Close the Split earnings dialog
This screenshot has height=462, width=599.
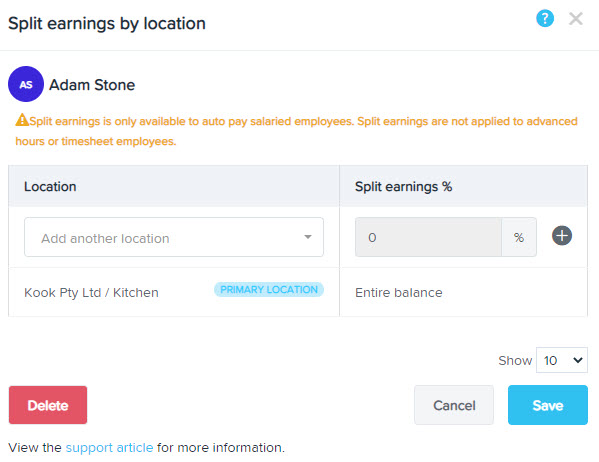(575, 18)
